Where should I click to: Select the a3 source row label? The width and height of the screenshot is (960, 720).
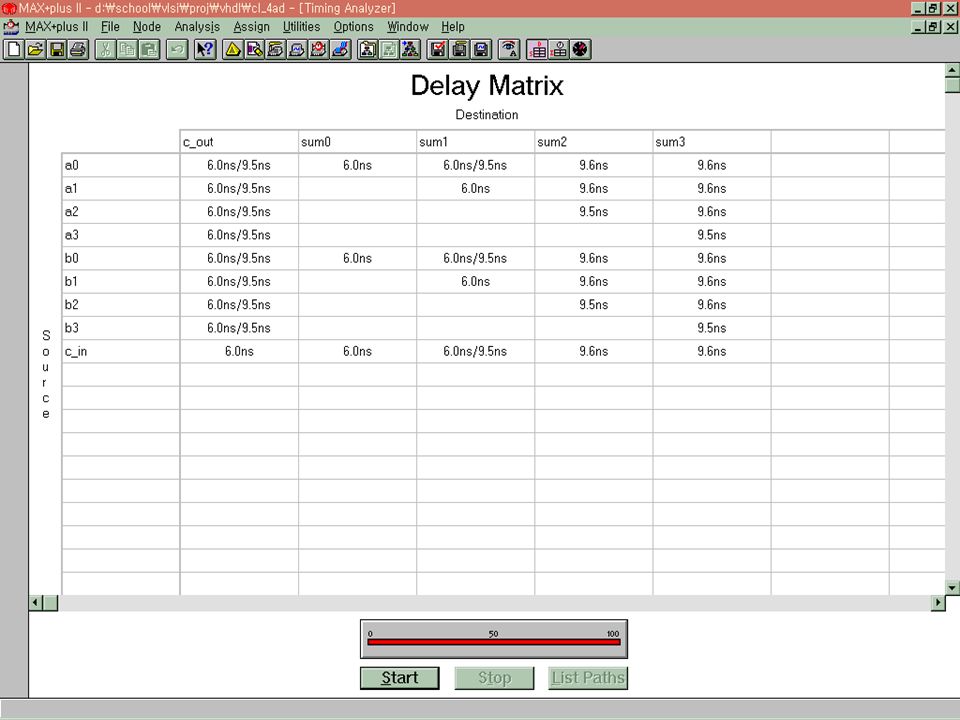(x=121, y=235)
